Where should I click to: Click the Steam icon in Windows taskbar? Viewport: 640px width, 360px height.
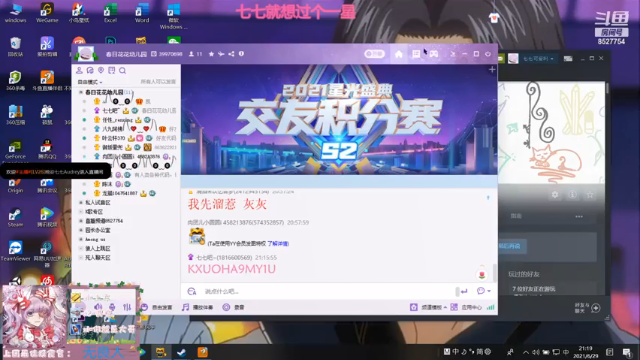(x=182, y=352)
